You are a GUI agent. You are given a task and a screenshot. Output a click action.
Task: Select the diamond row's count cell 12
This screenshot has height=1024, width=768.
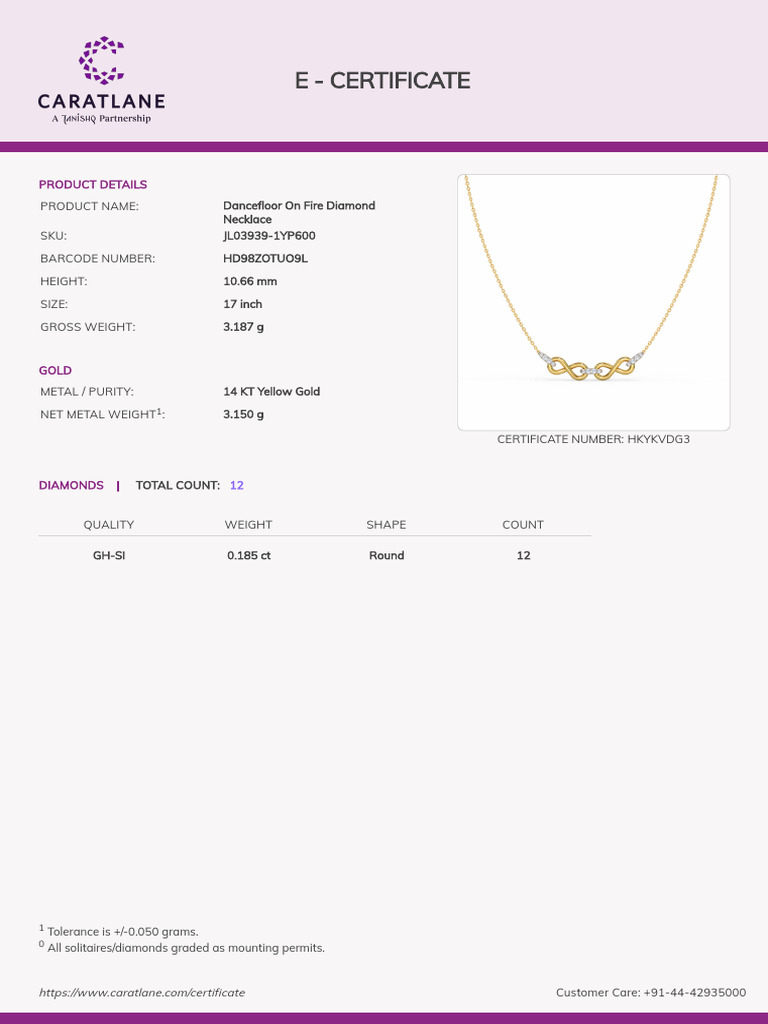click(523, 555)
